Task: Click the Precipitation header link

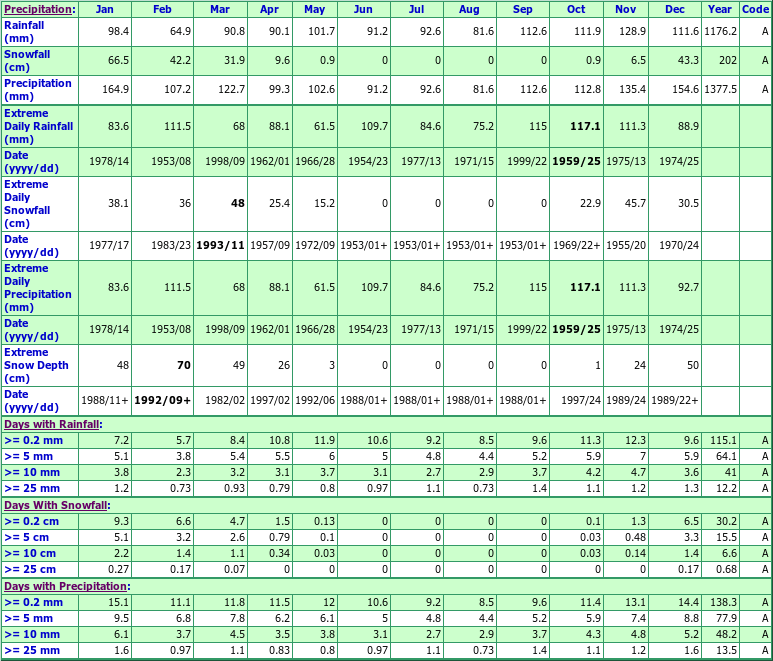Action: tap(37, 9)
